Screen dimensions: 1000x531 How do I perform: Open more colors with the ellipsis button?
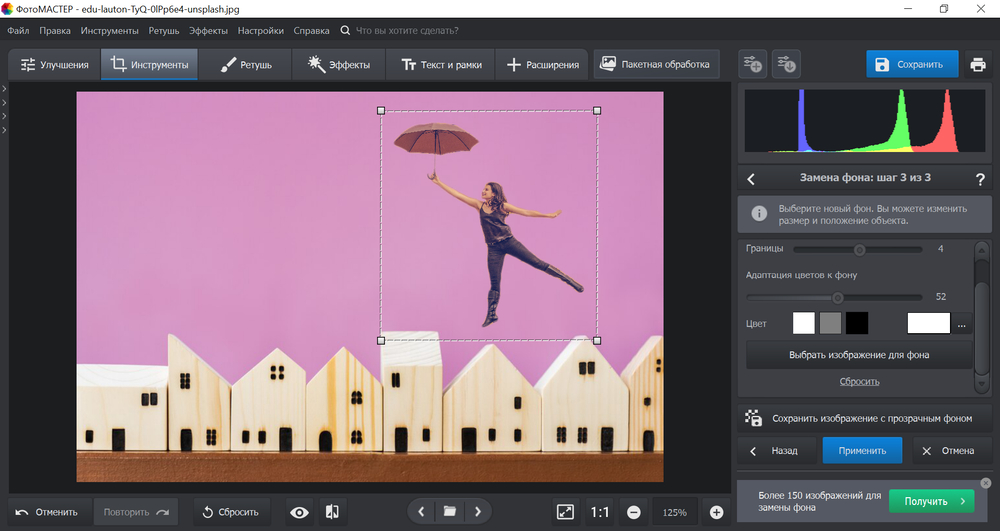(x=961, y=324)
